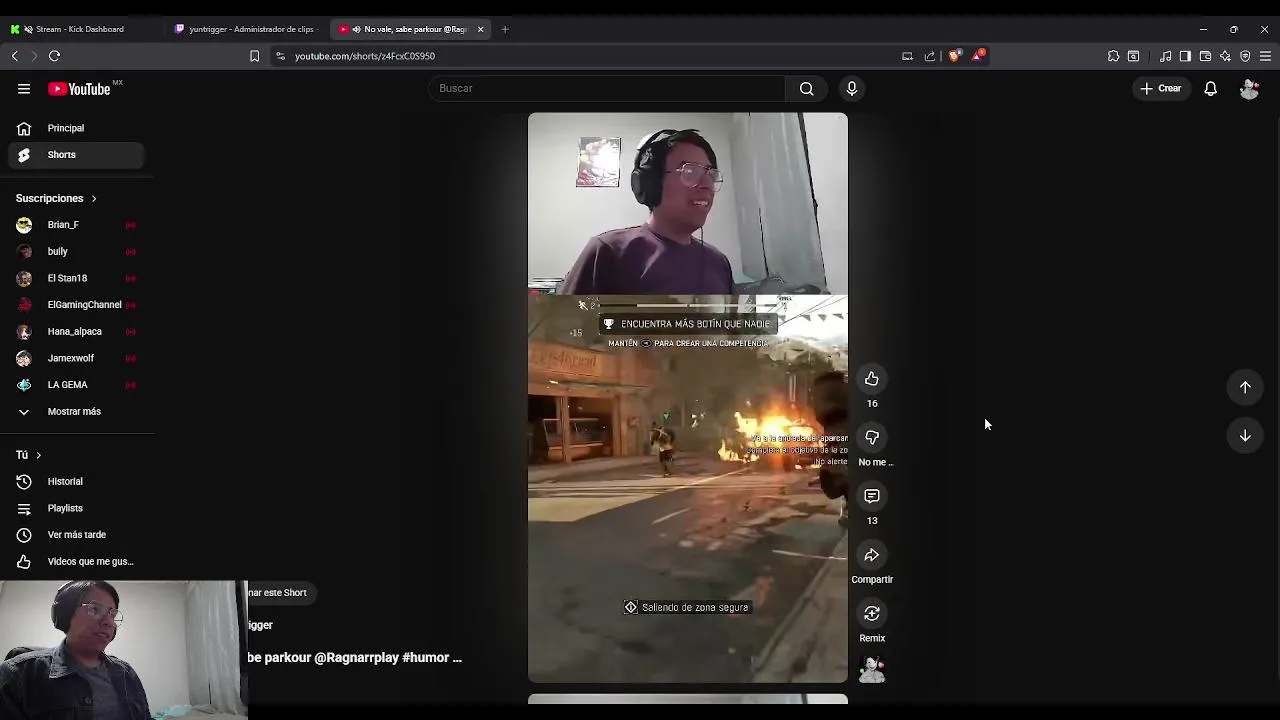Open the notifications bell
Viewport: 1280px width, 720px height.
(1210, 89)
